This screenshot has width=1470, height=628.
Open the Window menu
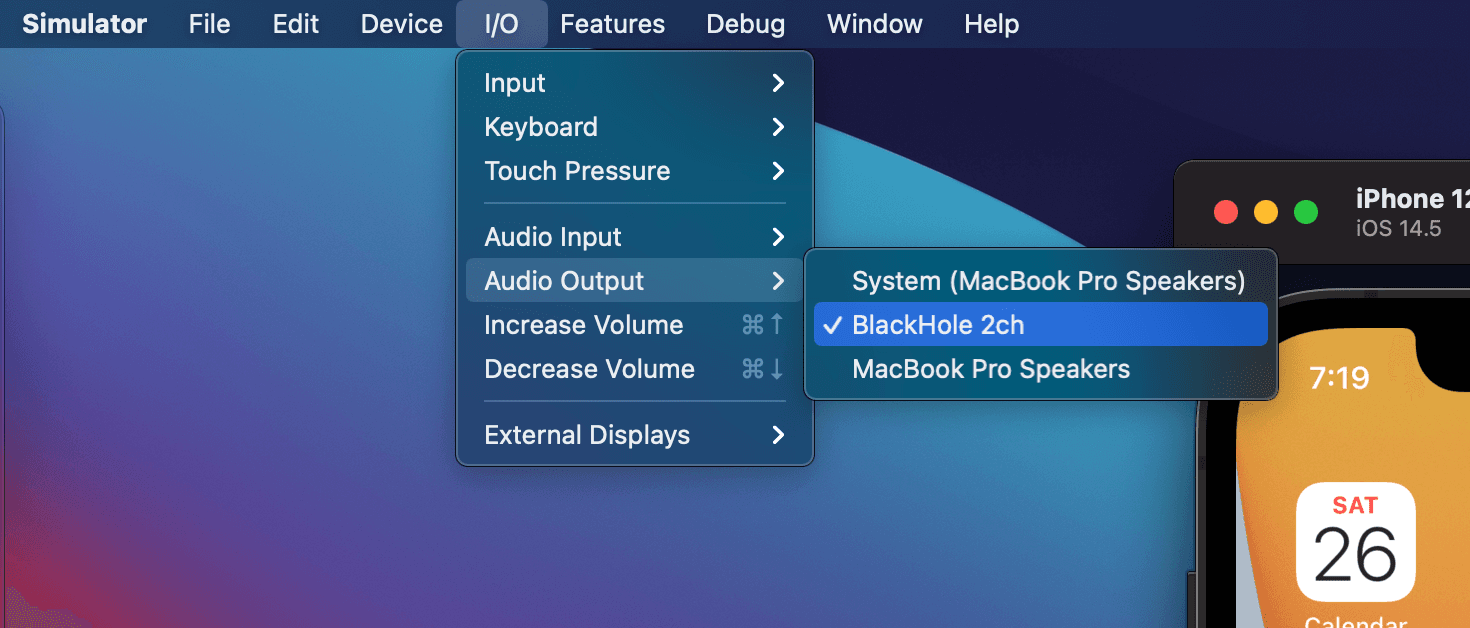coord(874,24)
